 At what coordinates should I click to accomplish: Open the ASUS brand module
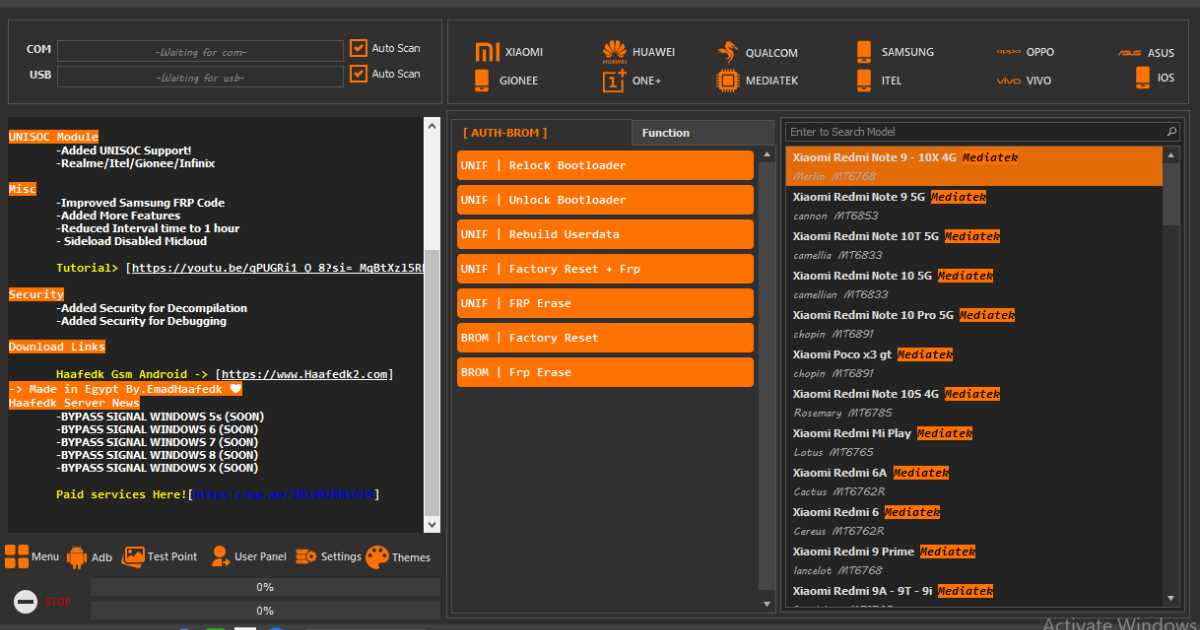tap(1146, 53)
